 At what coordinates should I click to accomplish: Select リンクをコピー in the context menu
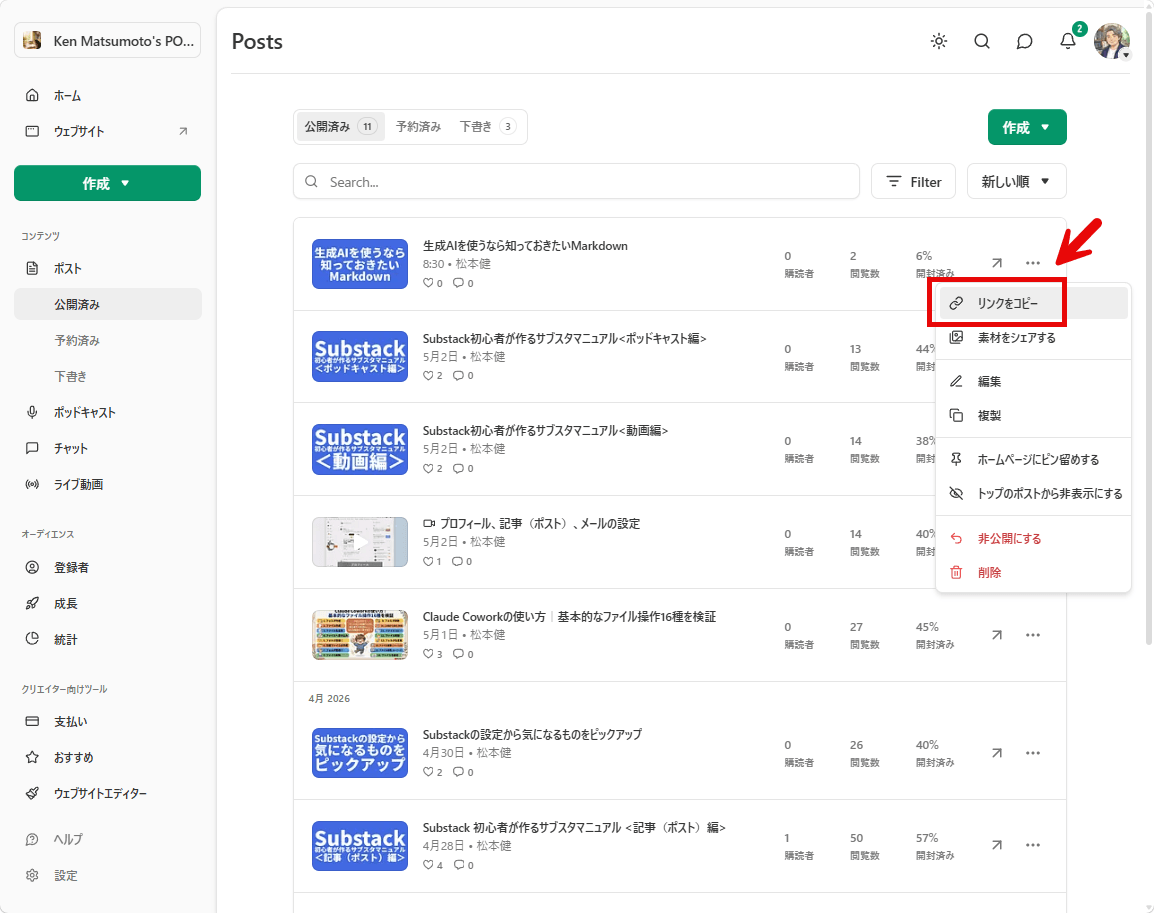(1033, 303)
